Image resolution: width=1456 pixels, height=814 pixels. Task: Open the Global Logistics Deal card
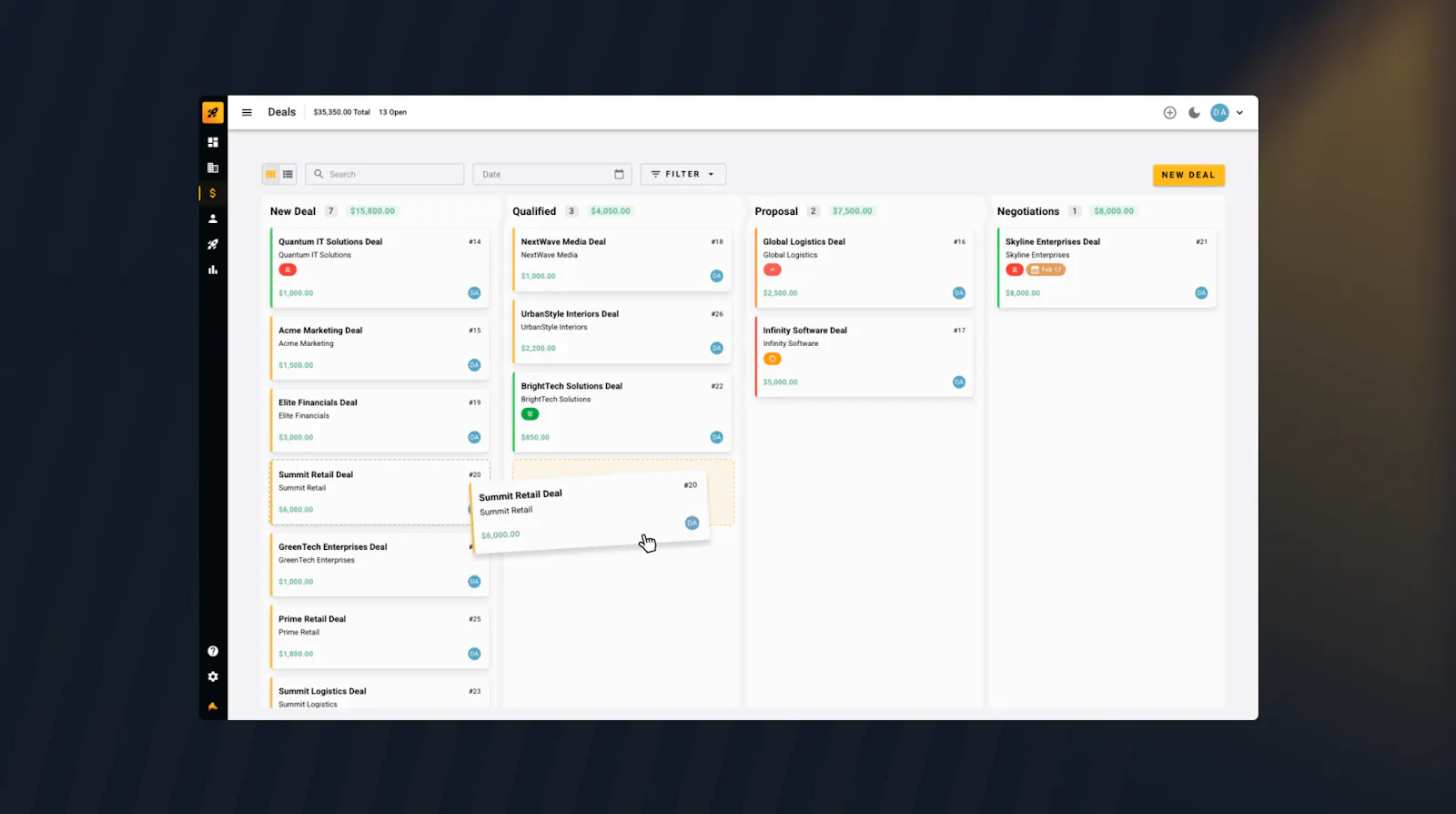(x=864, y=268)
